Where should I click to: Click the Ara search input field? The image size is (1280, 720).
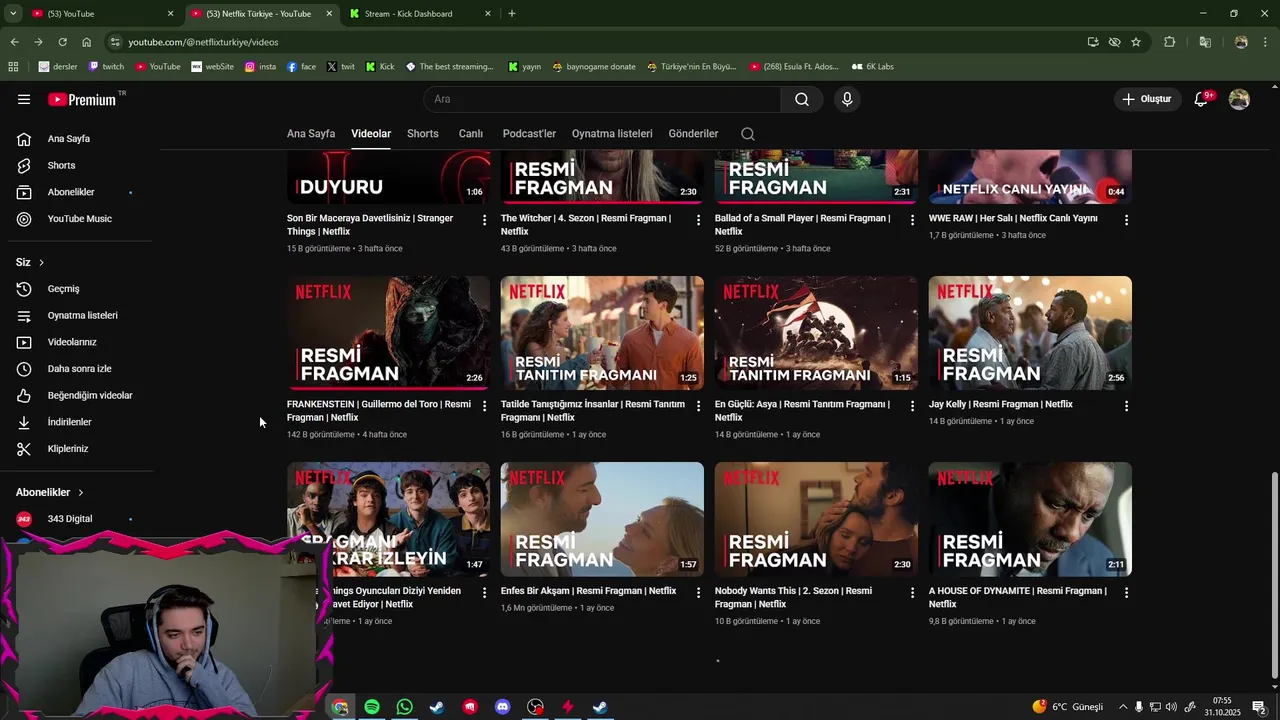(603, 99)
